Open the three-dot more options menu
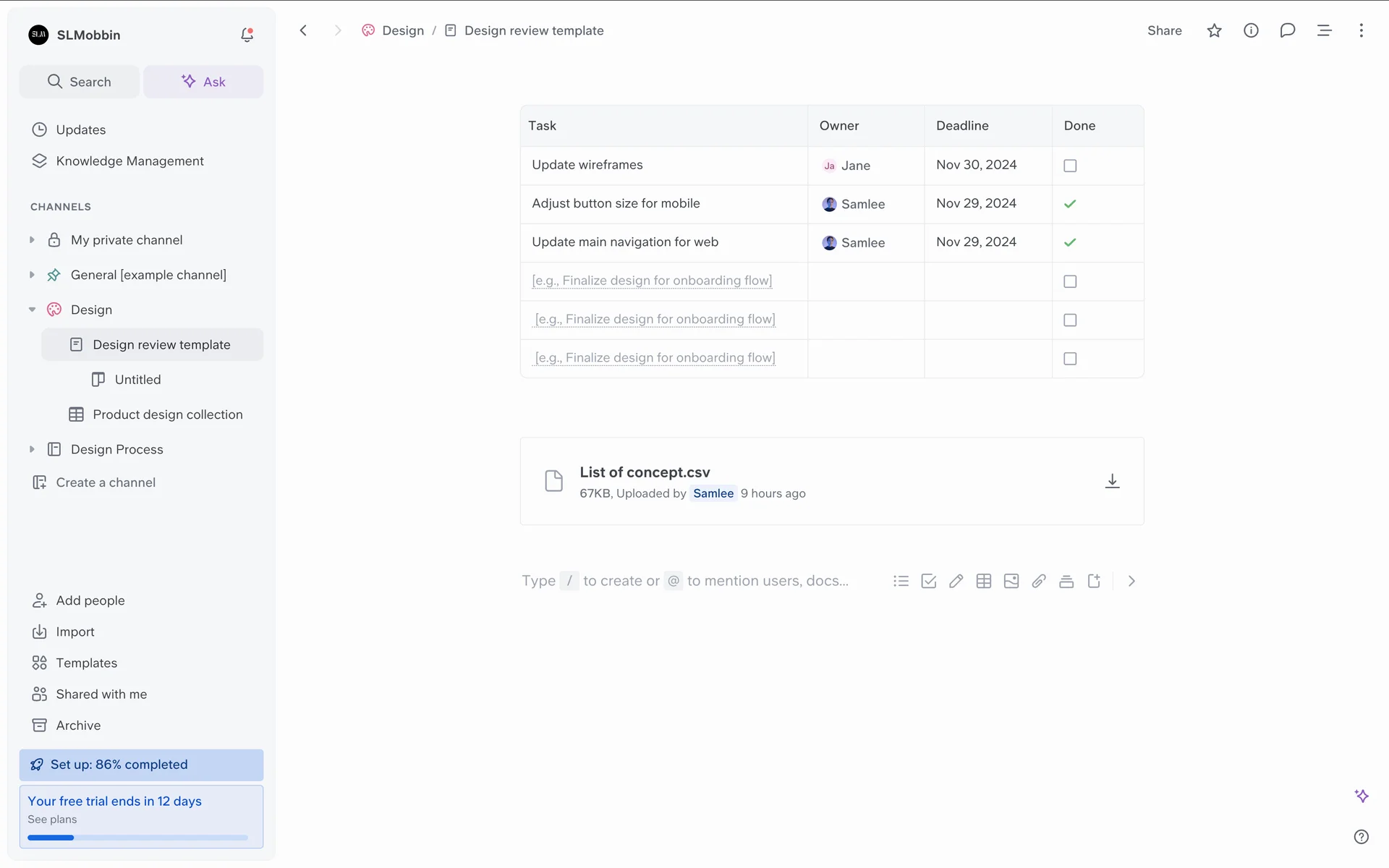Image resolution: width=1389 pixels, height=868 pixels. 1361,30
